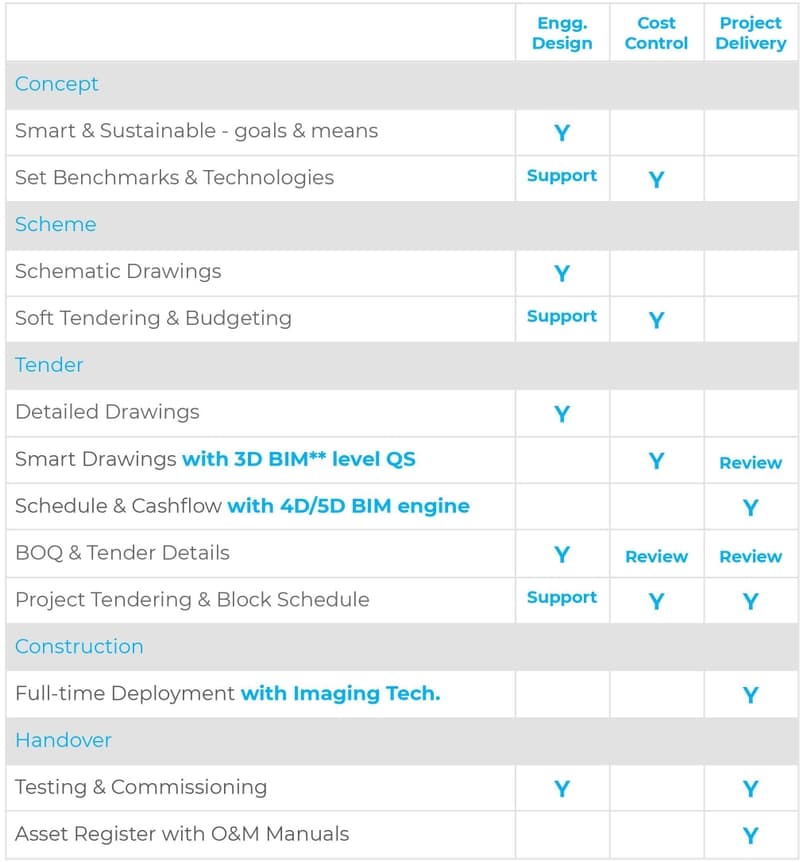Click Cost Control Review in BOQ row

click(x=656, y=556)
